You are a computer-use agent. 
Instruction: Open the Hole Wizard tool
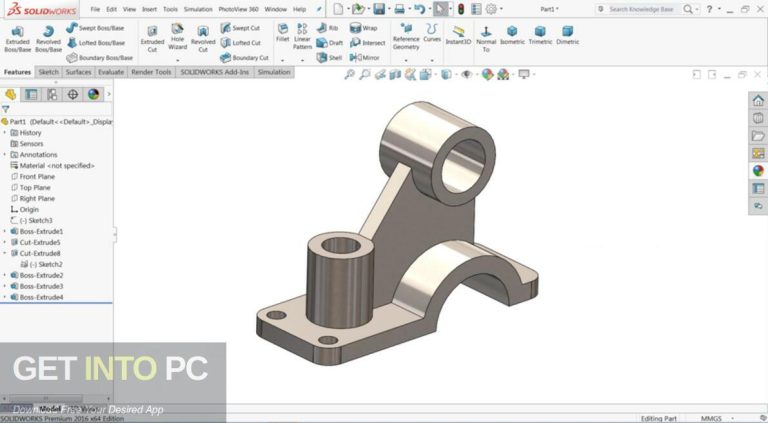point(177,37)
